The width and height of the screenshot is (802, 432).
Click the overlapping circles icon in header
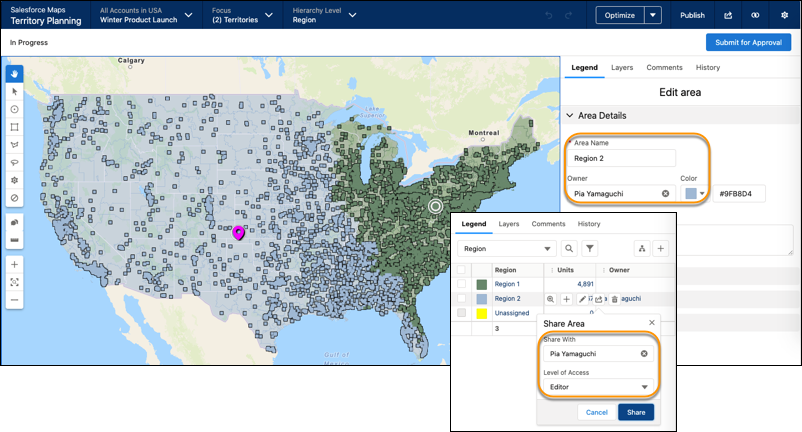click(755, 15)
